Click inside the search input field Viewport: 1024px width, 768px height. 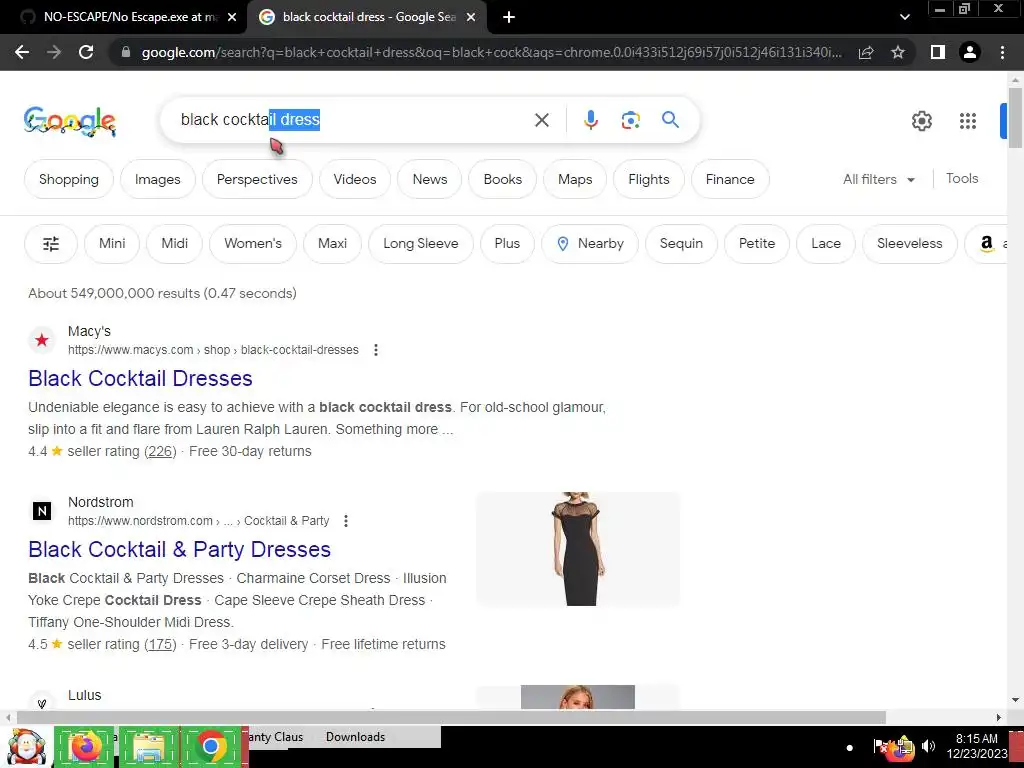tap(353, 120)
